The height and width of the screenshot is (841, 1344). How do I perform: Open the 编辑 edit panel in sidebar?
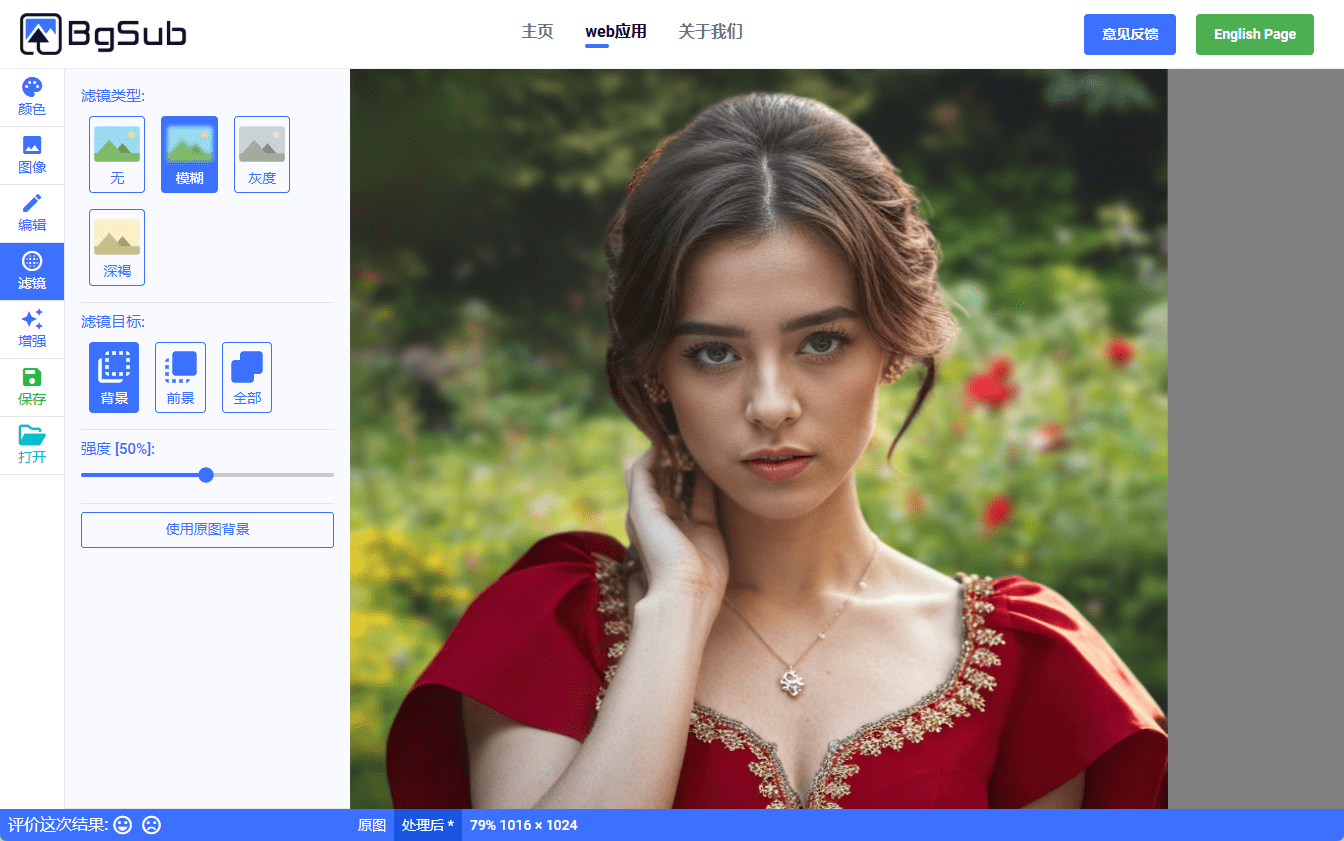(32, 214)
